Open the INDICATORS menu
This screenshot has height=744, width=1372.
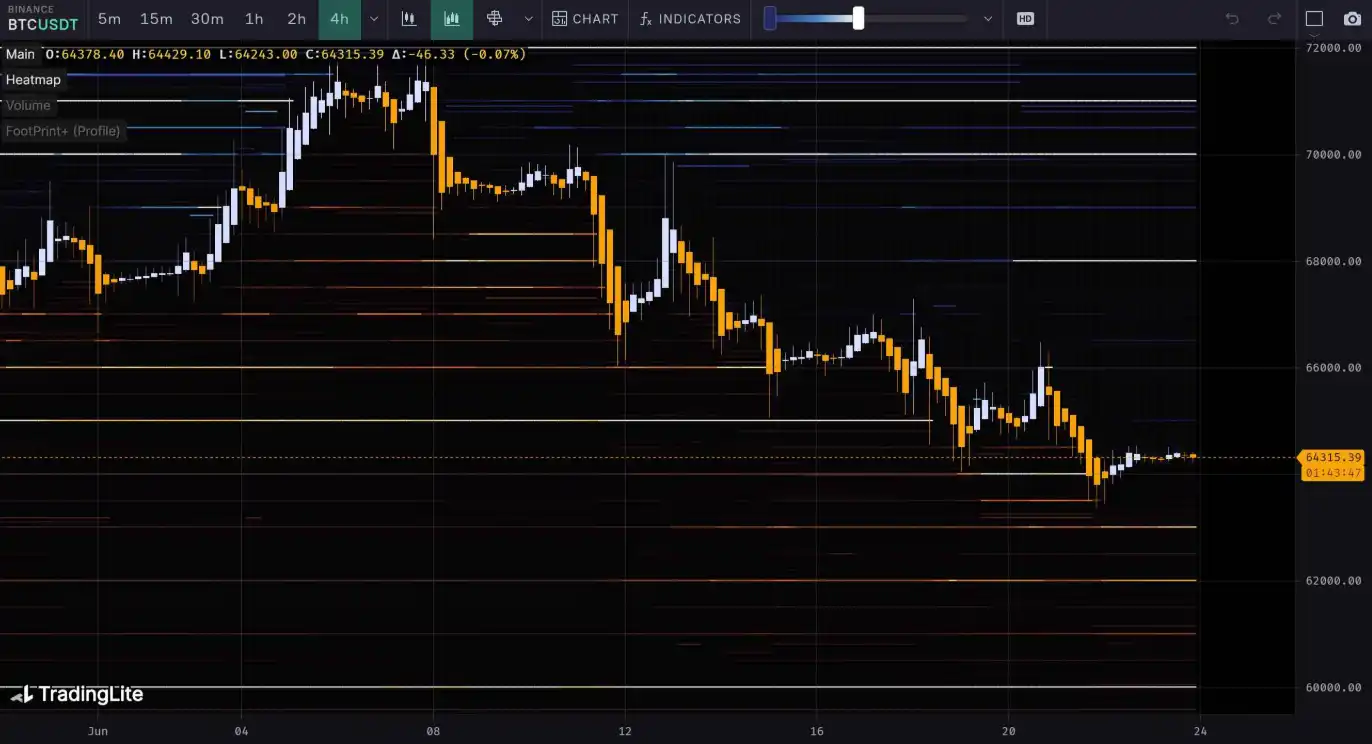(x=690, y=19)
